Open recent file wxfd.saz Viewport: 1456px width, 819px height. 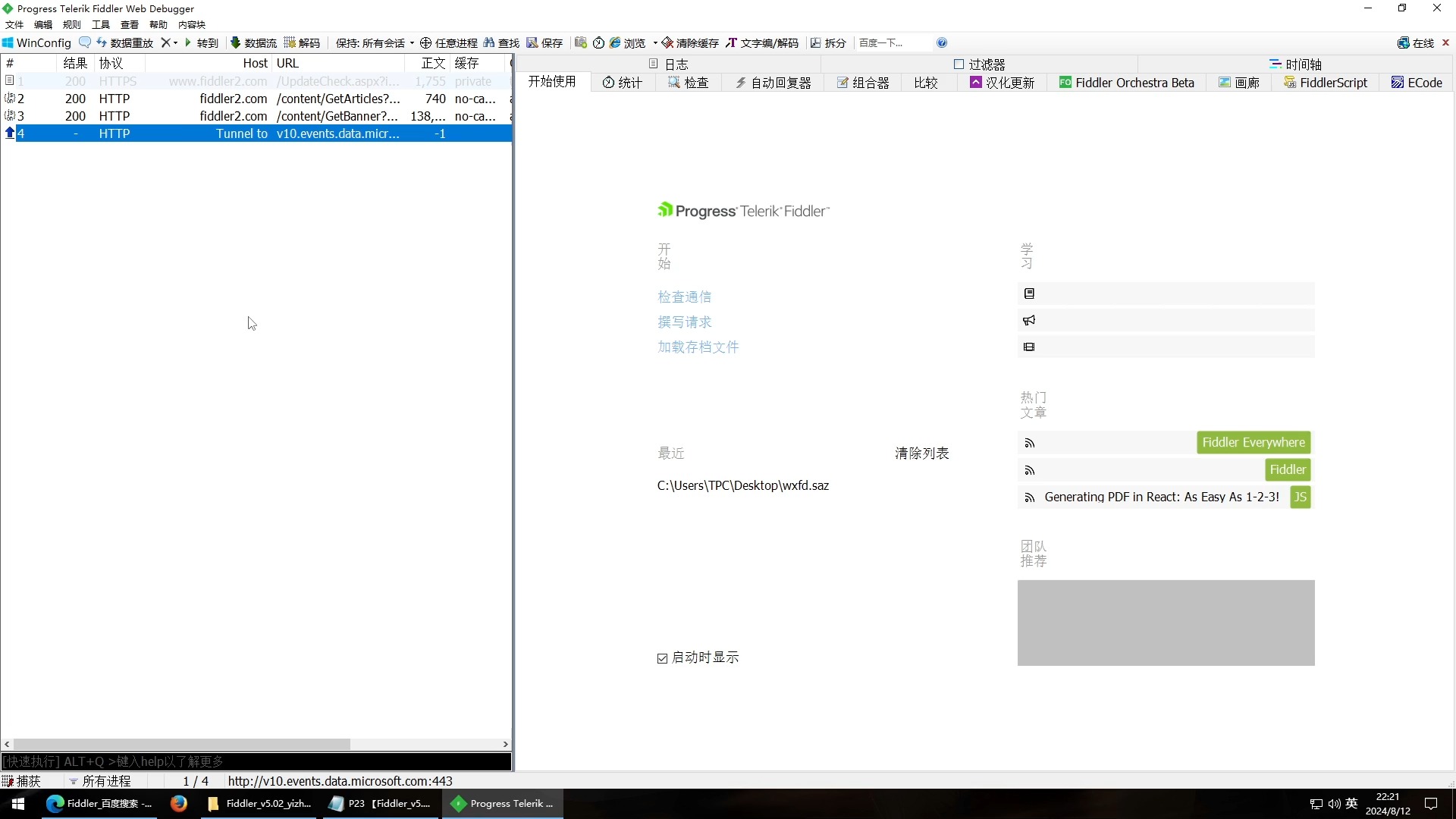click(x=742, y=486)
